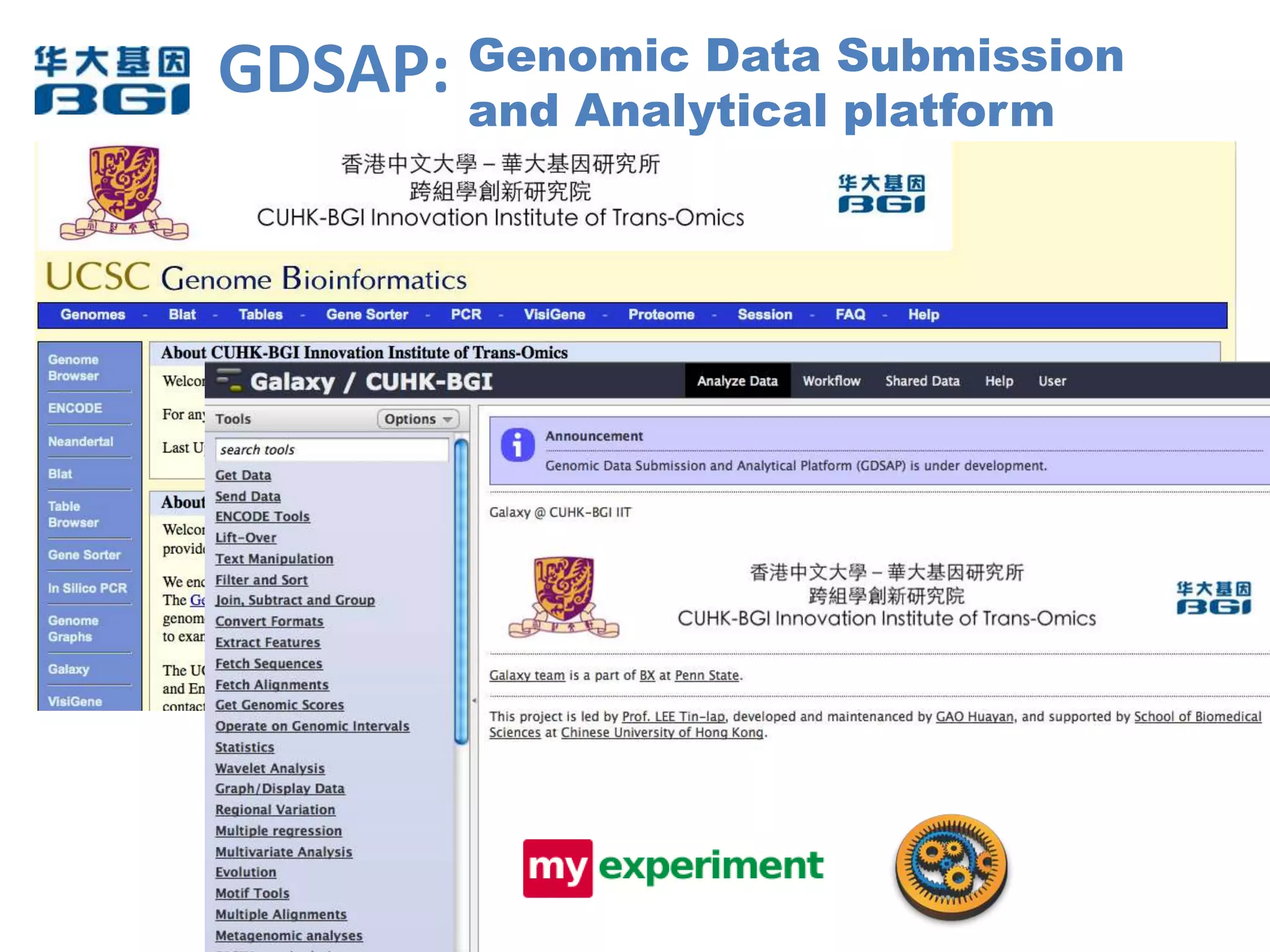The width and height of the screenshot is (1270, 952).
Task: Open Chinese University of Hong Kong link
Action: tap(662, 733)
